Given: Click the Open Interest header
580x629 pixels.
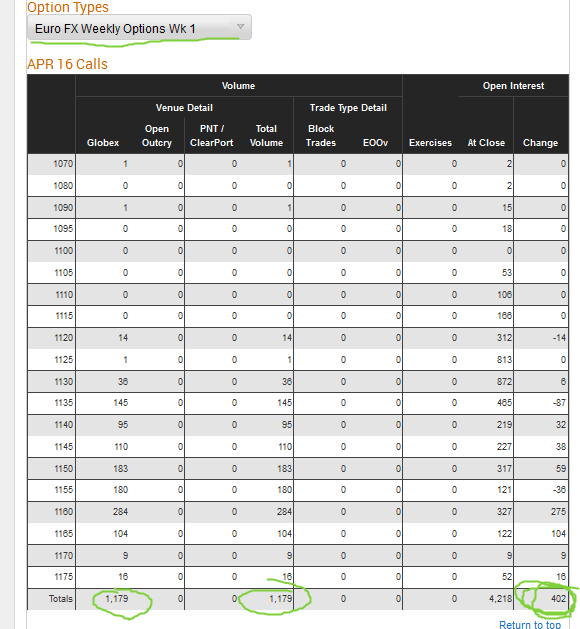Looking at the screenshot, I should (513, 86).
